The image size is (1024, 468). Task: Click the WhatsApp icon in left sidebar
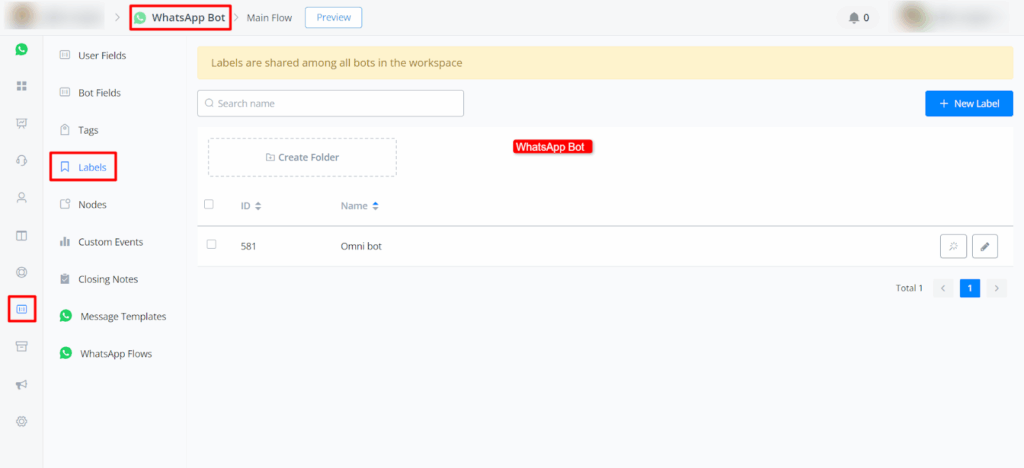(21, 49)
